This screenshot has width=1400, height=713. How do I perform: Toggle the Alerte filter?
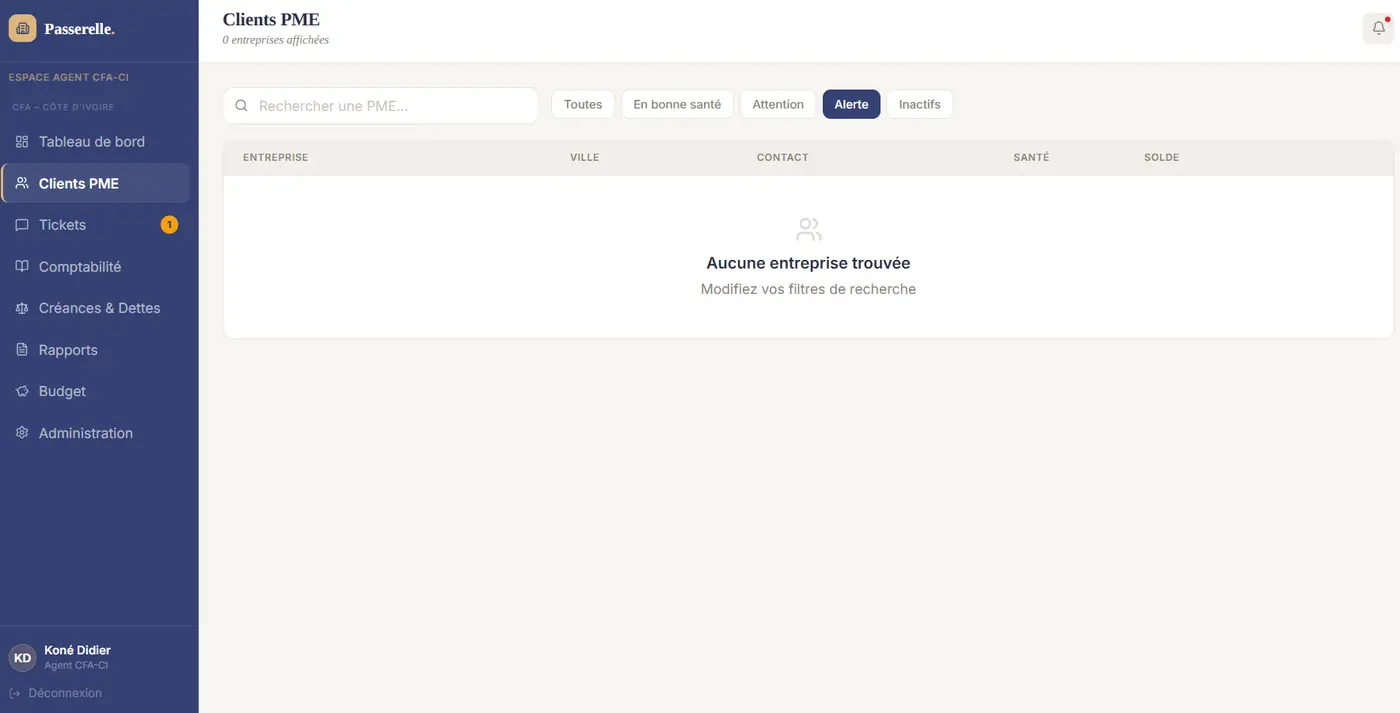[x=851, y=104]
